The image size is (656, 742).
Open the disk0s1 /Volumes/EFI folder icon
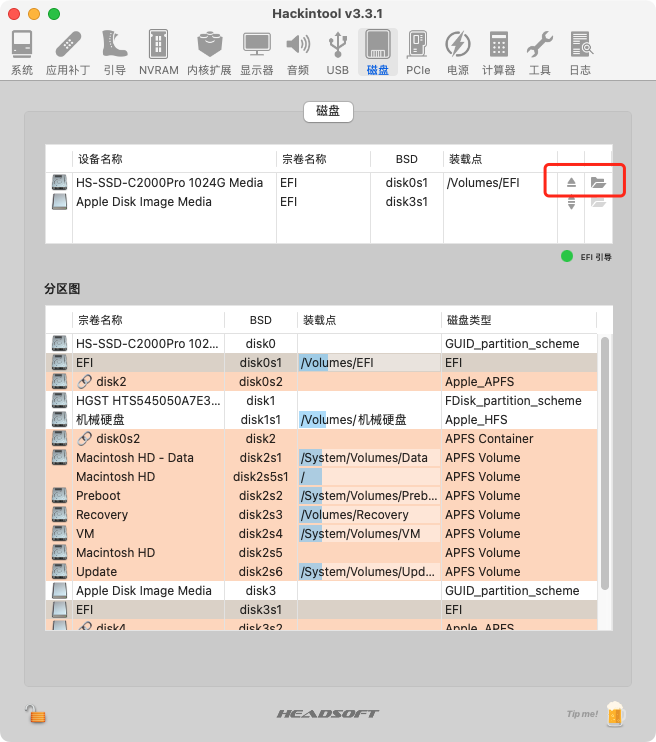(598, 183)
